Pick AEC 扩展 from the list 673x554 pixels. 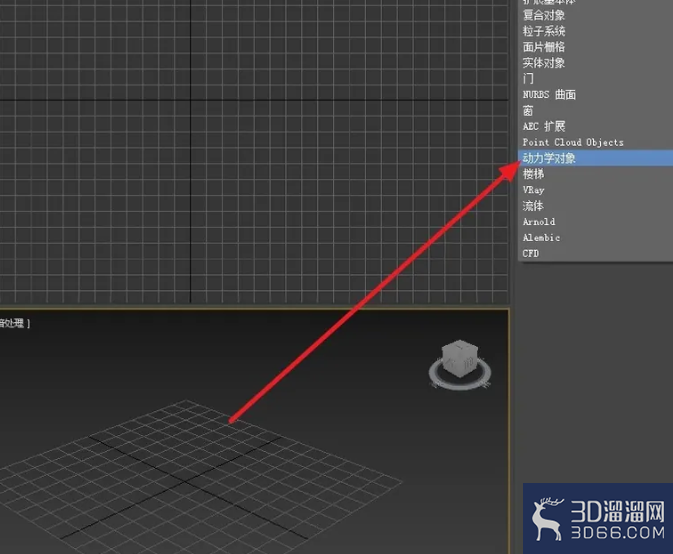point(595,127)
